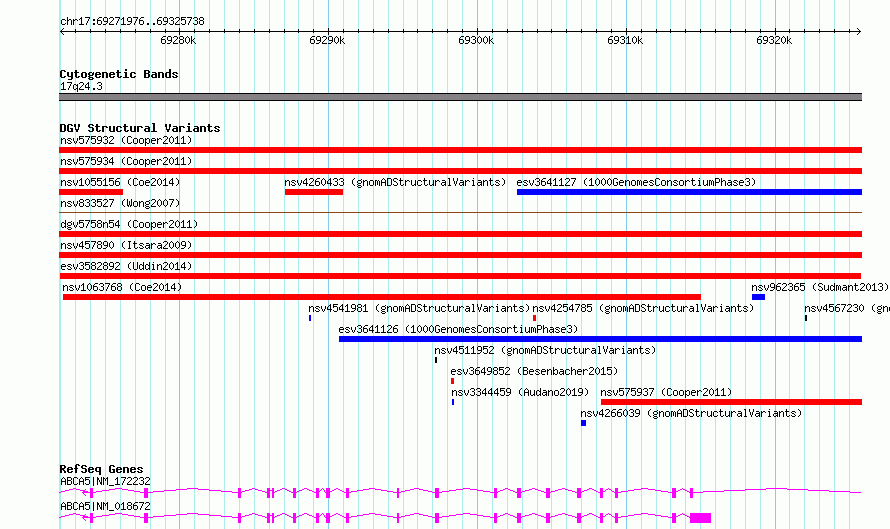Open esv3641126 1000Genomes variant label
Image resolution: width=890 pixels, height=529 pixels.
coord(458,329)
